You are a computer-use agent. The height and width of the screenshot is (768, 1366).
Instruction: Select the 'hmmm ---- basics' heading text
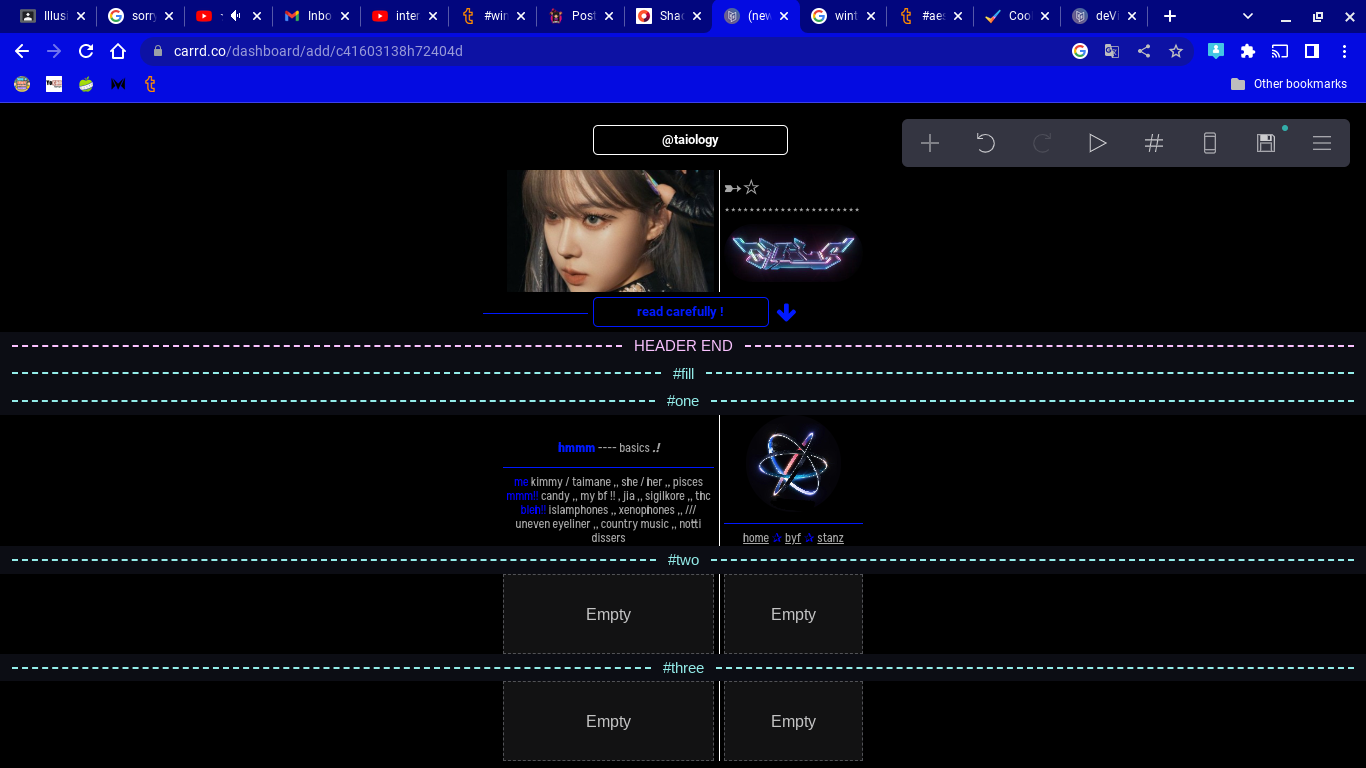[608, 448]
